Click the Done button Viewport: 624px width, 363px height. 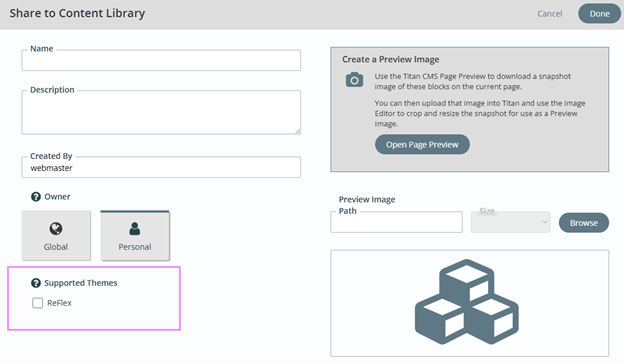click(x=599, y=14)
